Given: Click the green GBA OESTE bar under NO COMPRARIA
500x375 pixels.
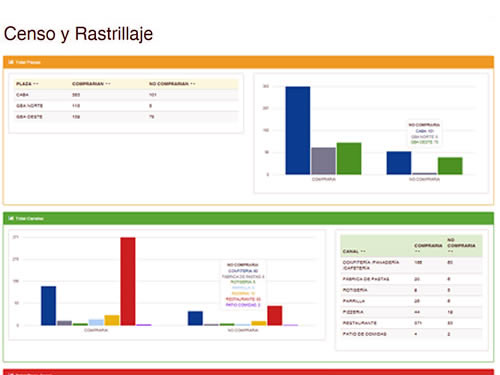Looking at the screenshot, I should pyautogui.click(x=450, y=166).
